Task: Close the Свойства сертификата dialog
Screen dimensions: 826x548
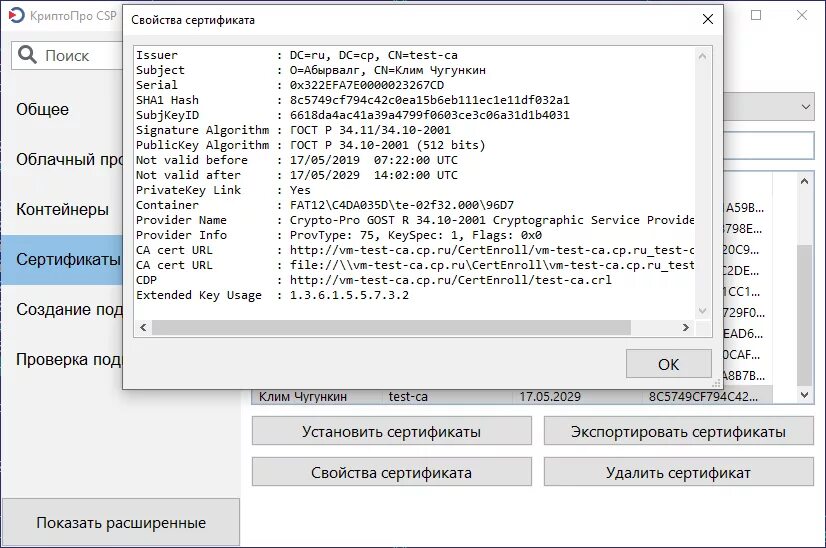Action: click(x=707, y=19)
